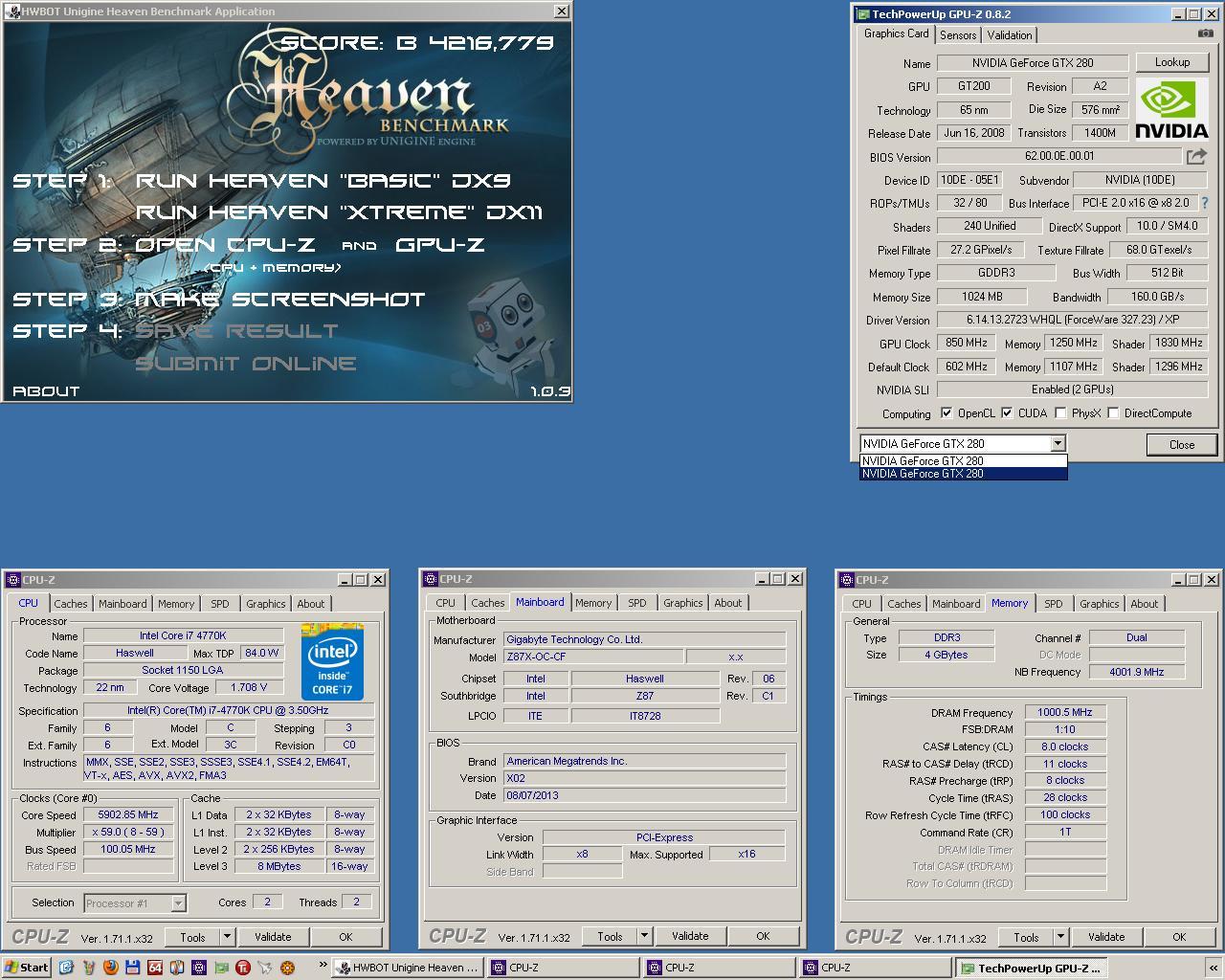Image resolution: width=1225 pixels, height=980 pixels.
Task: Open Tools dropdown arrow in Mainboard window
Action: click(x=644, y=936)
